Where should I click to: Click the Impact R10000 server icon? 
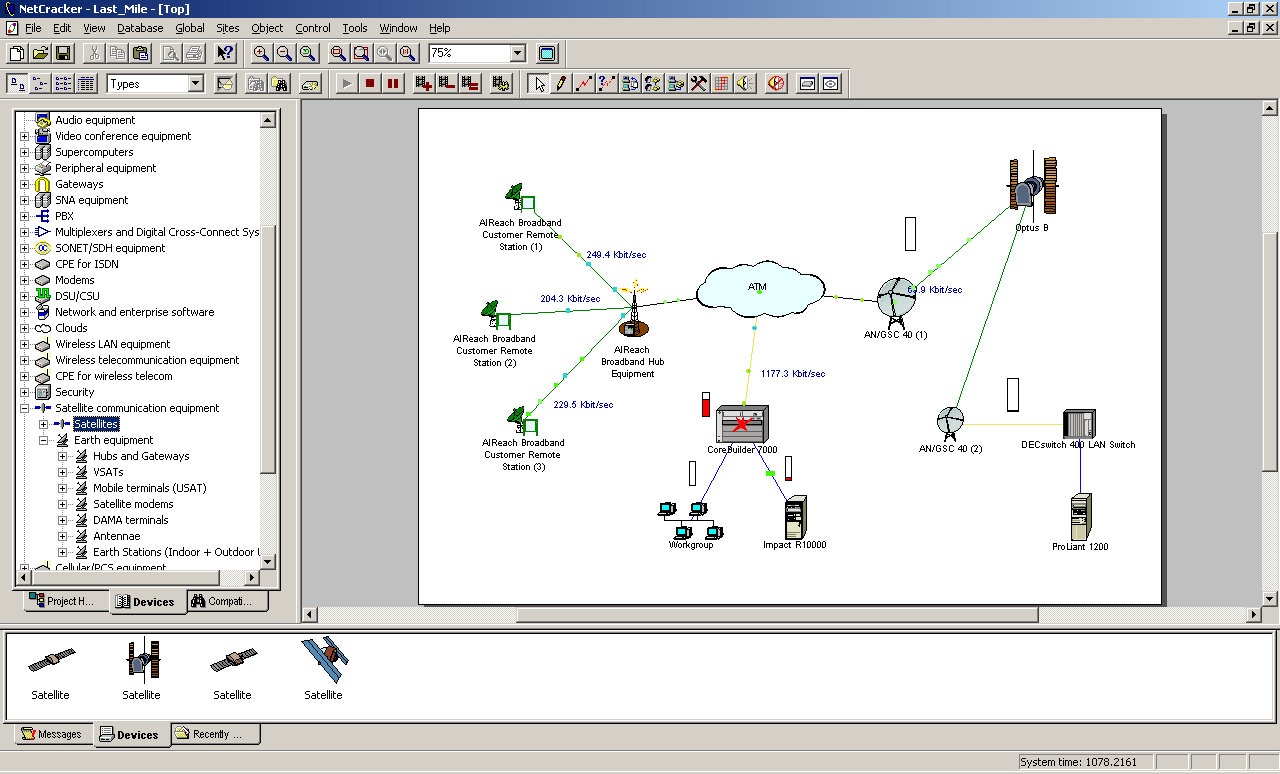tap(795, 517)
